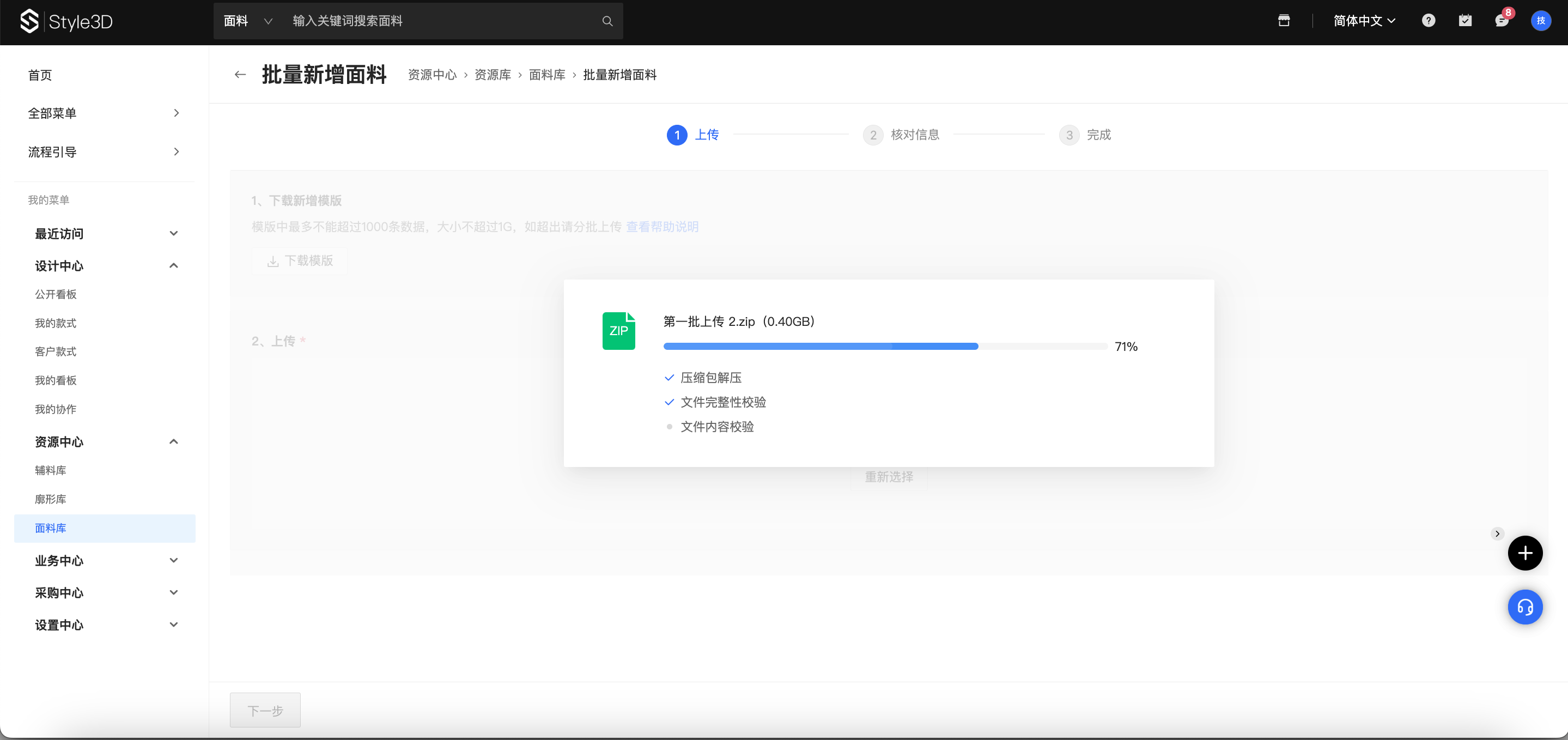Click the Style3D logo
Viewport: 1568px width, 740px height.
pos(66,21)
